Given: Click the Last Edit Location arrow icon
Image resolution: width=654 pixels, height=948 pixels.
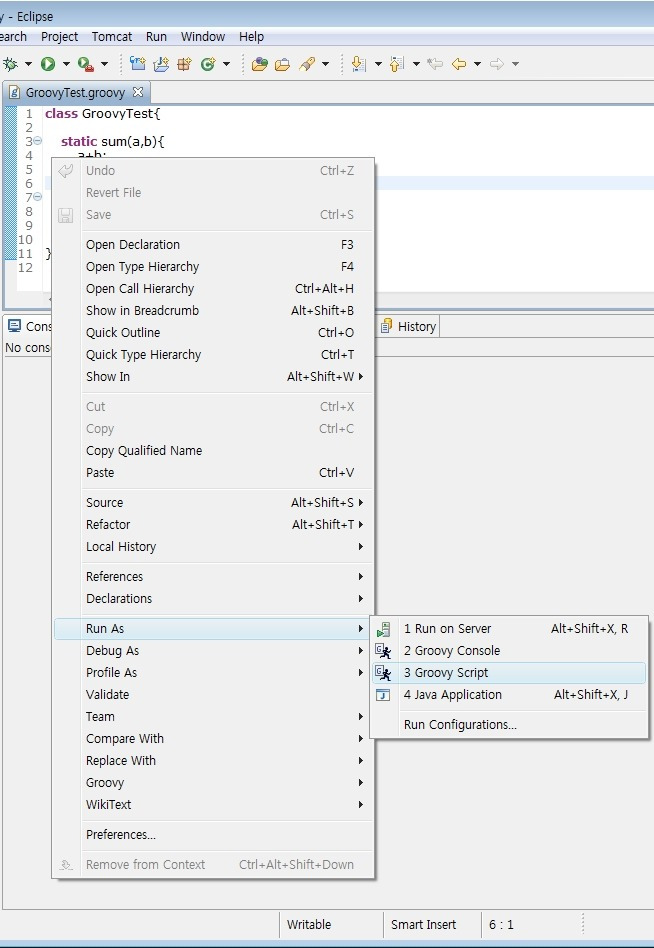Looking at the screenshot, I should tap(435, 63).
